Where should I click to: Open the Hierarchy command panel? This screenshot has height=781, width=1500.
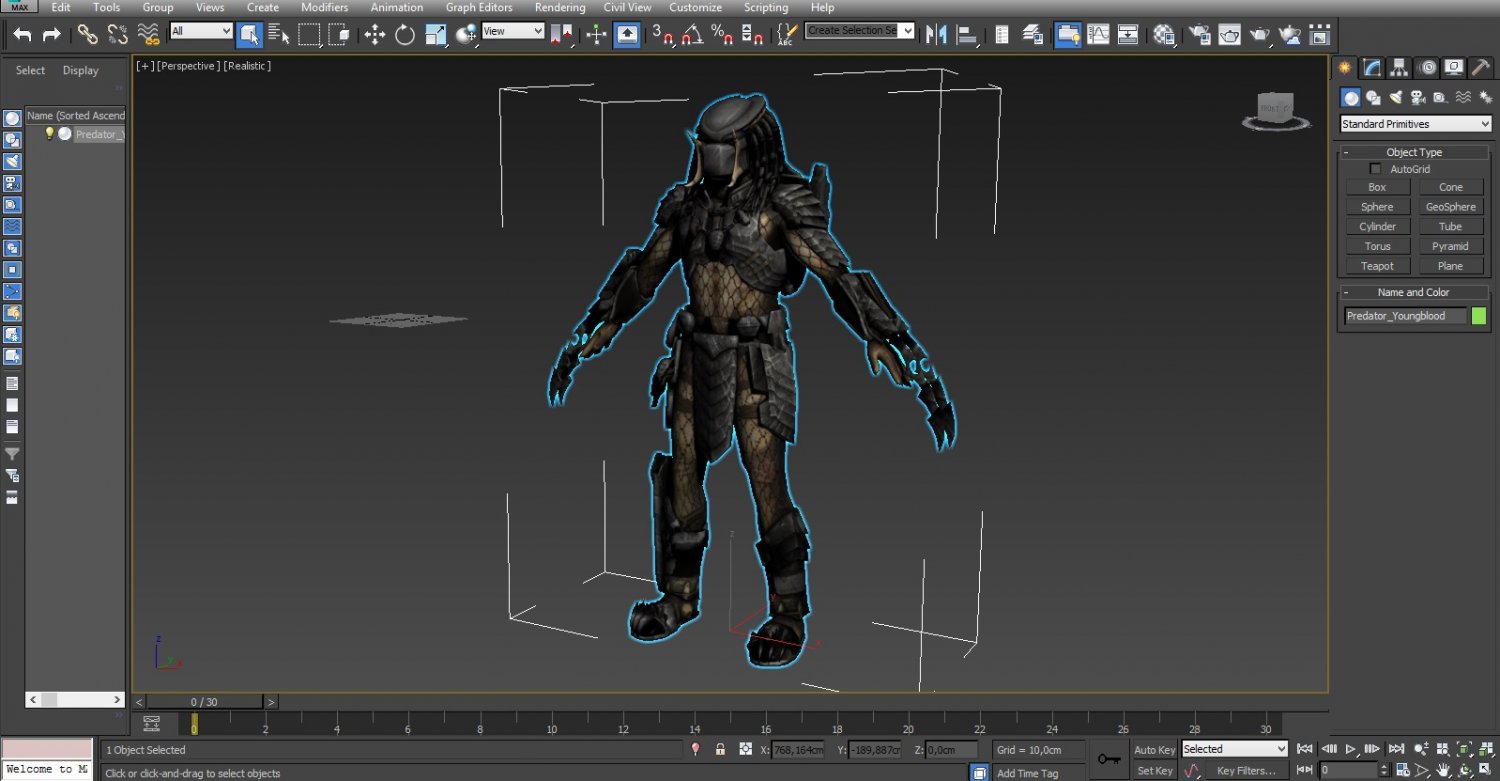tap(1399, 67)
